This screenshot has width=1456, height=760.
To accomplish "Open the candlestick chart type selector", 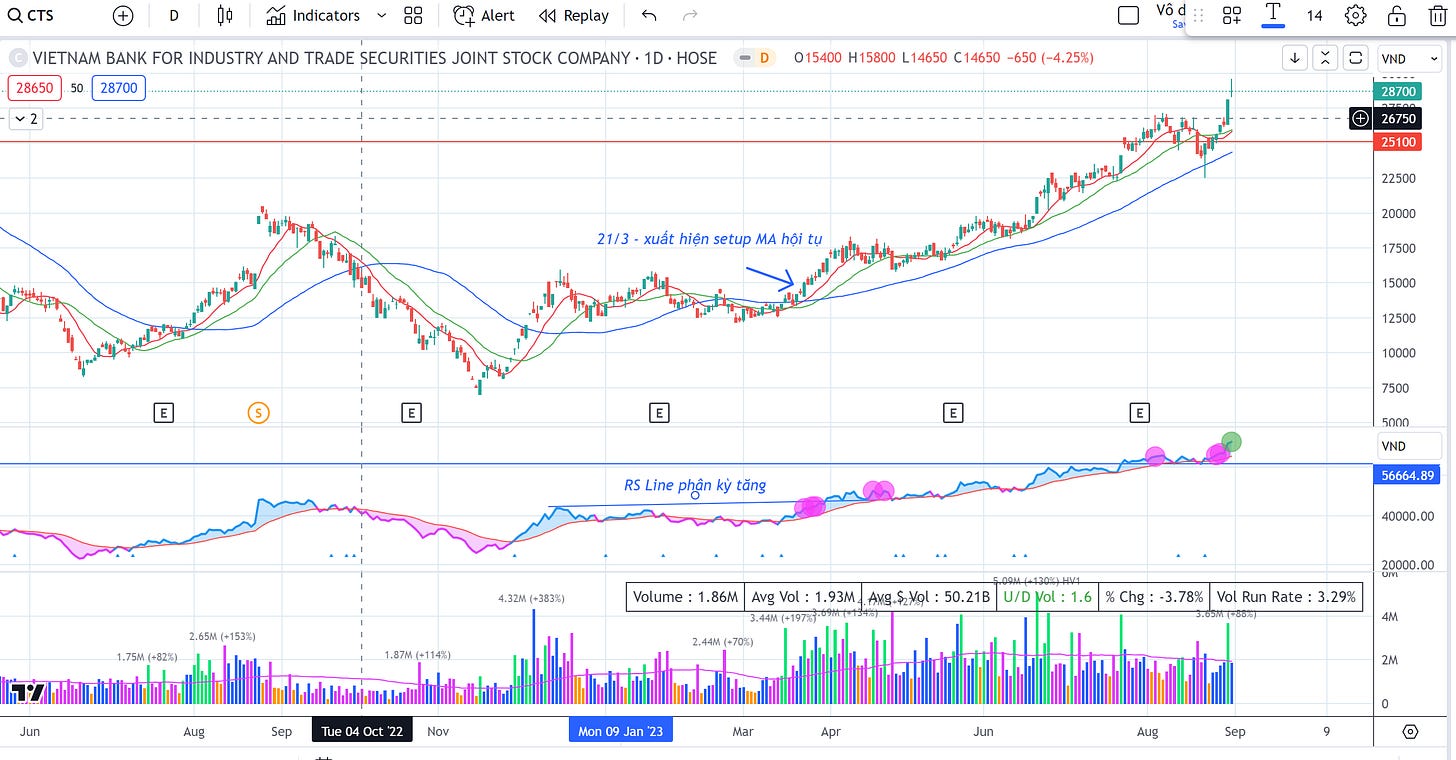I will (x=224, y=15).
